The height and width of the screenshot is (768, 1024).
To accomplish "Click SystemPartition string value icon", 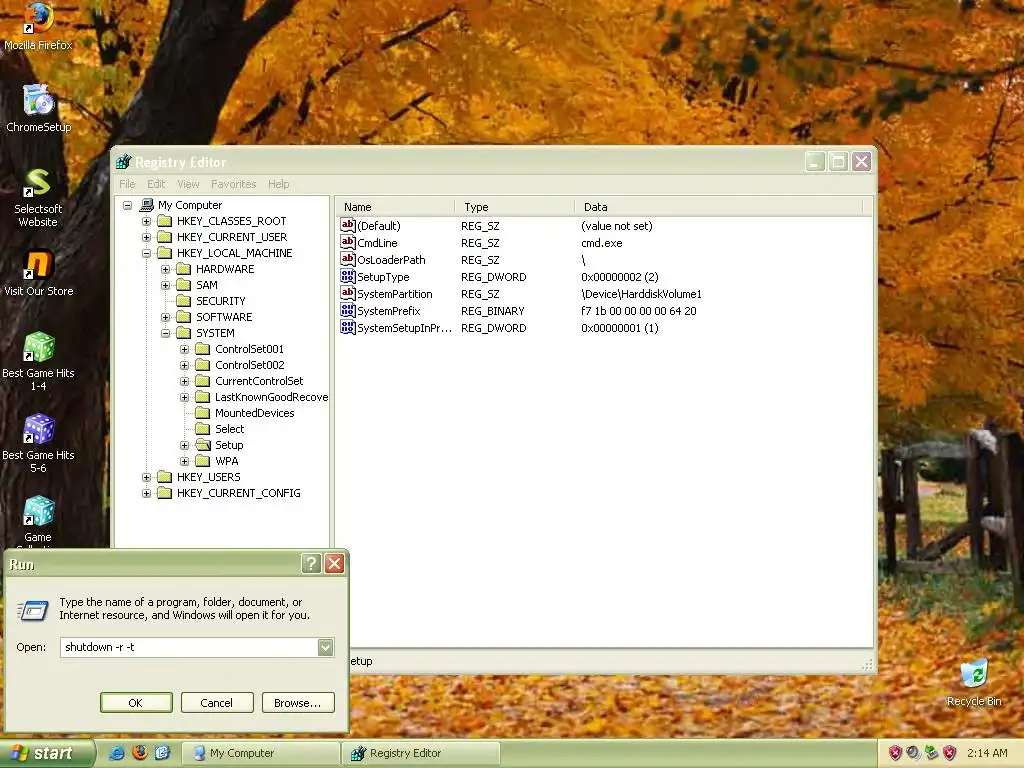I will [347, 293].
